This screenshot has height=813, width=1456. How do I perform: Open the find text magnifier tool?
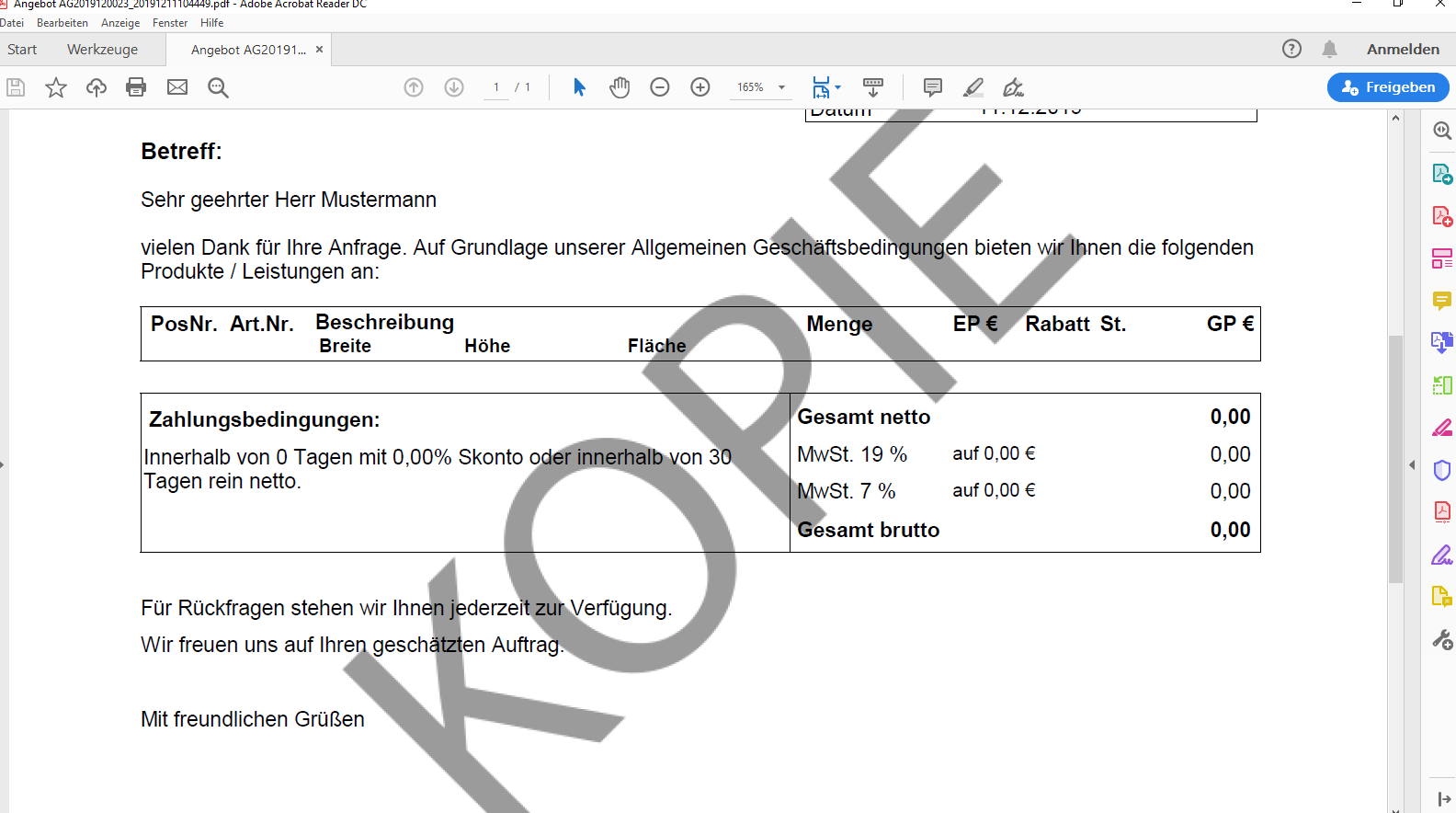coord(218,87)
